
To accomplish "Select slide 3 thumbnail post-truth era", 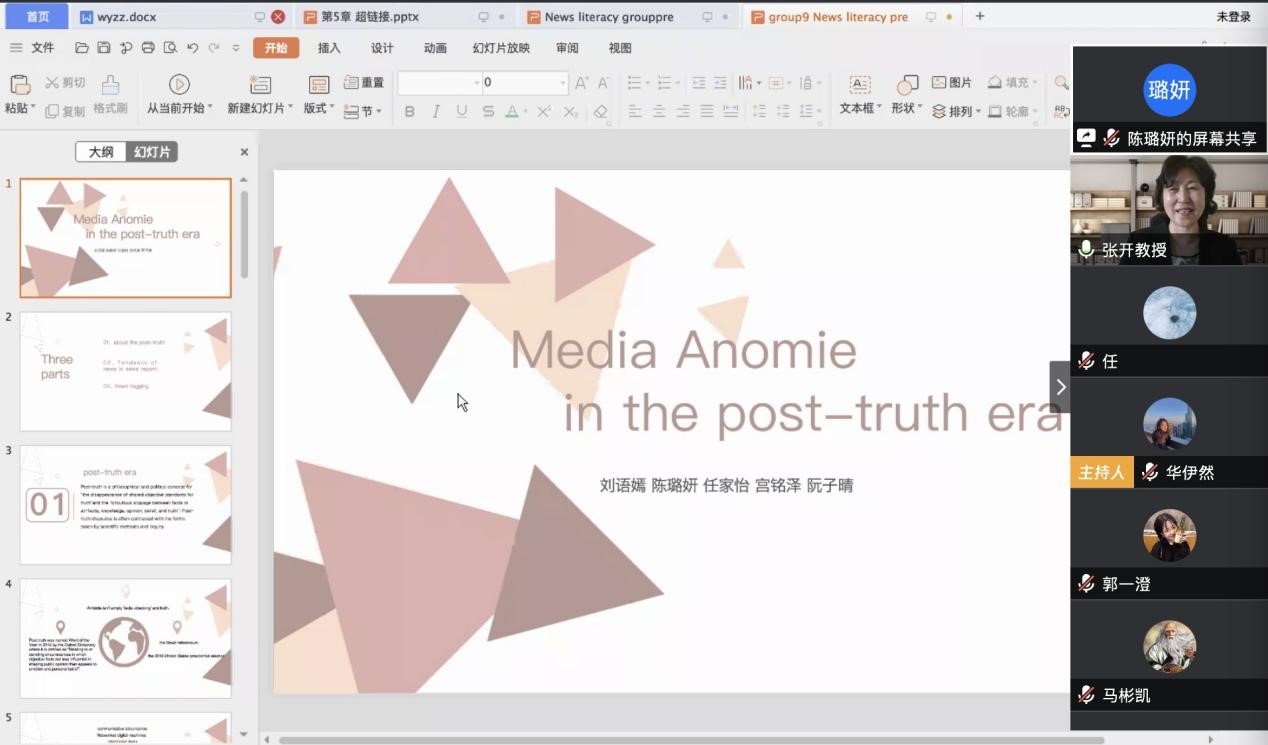I will click(125, 505).
